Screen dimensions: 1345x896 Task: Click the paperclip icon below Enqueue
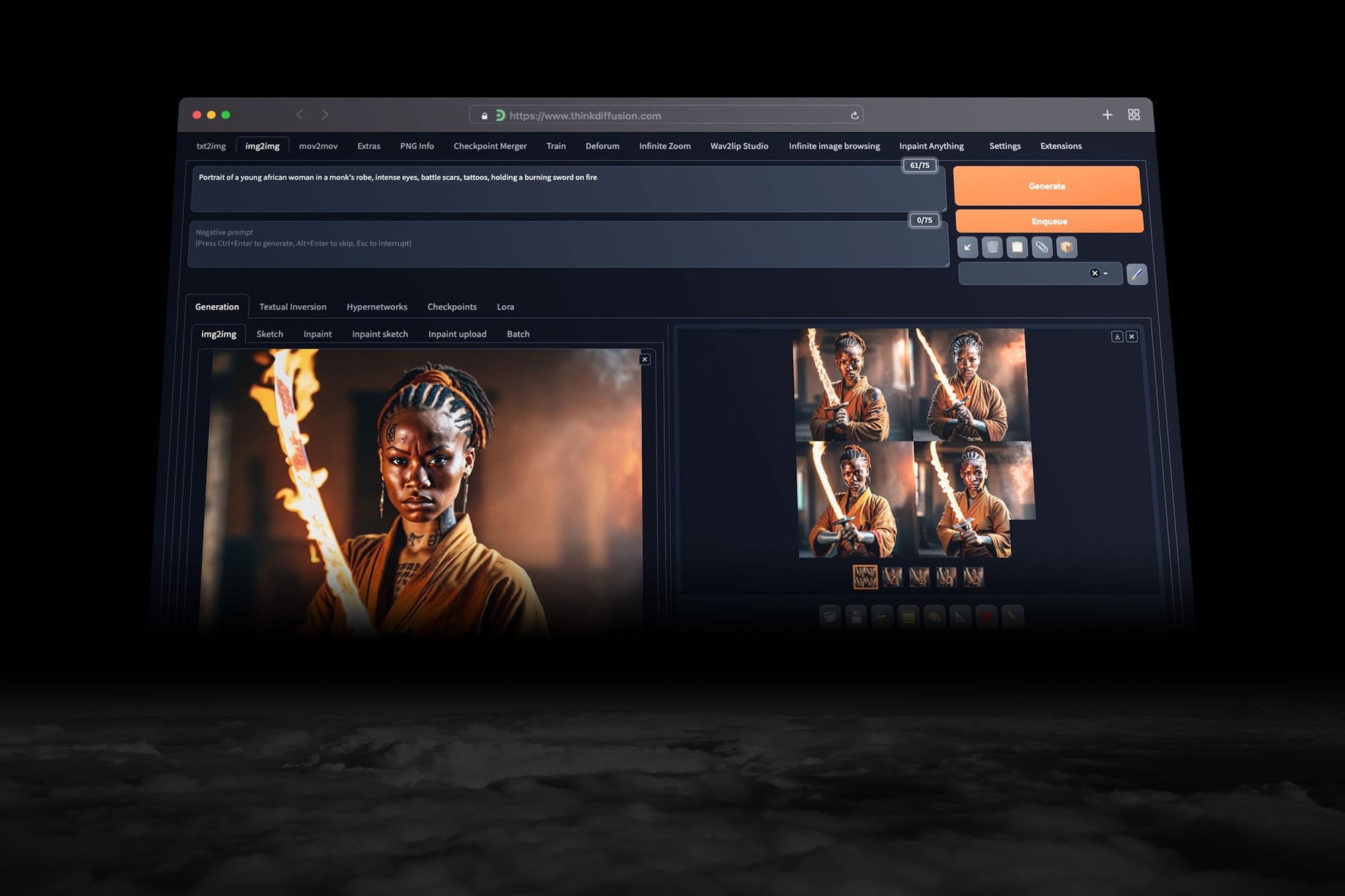point(1042,247)
